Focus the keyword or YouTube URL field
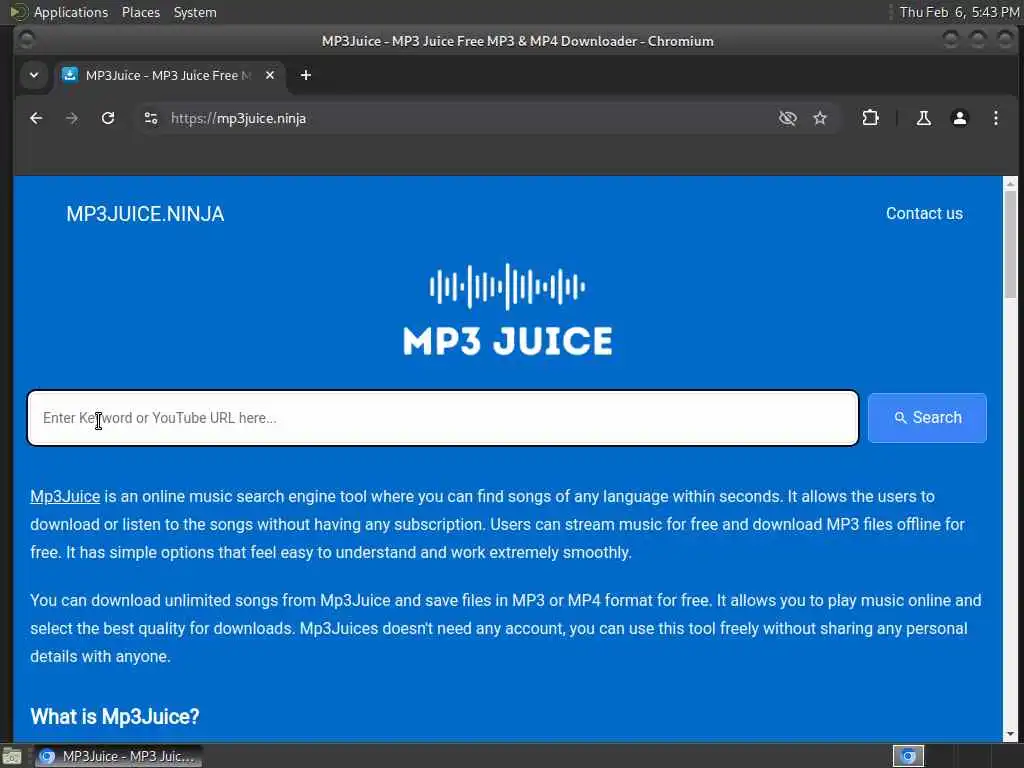This screenshot has width=1024, height=768. (x=443, y=418)
